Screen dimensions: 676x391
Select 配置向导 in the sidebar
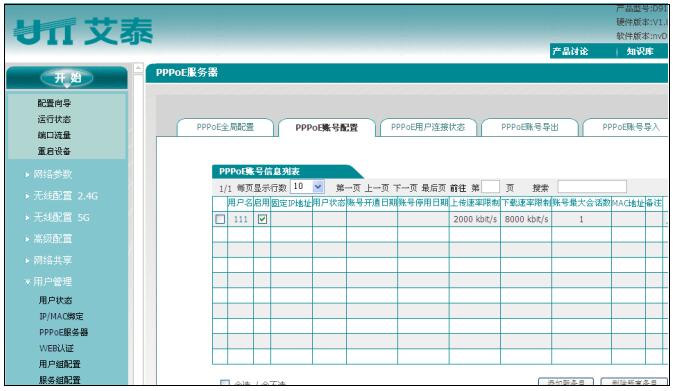54,103
